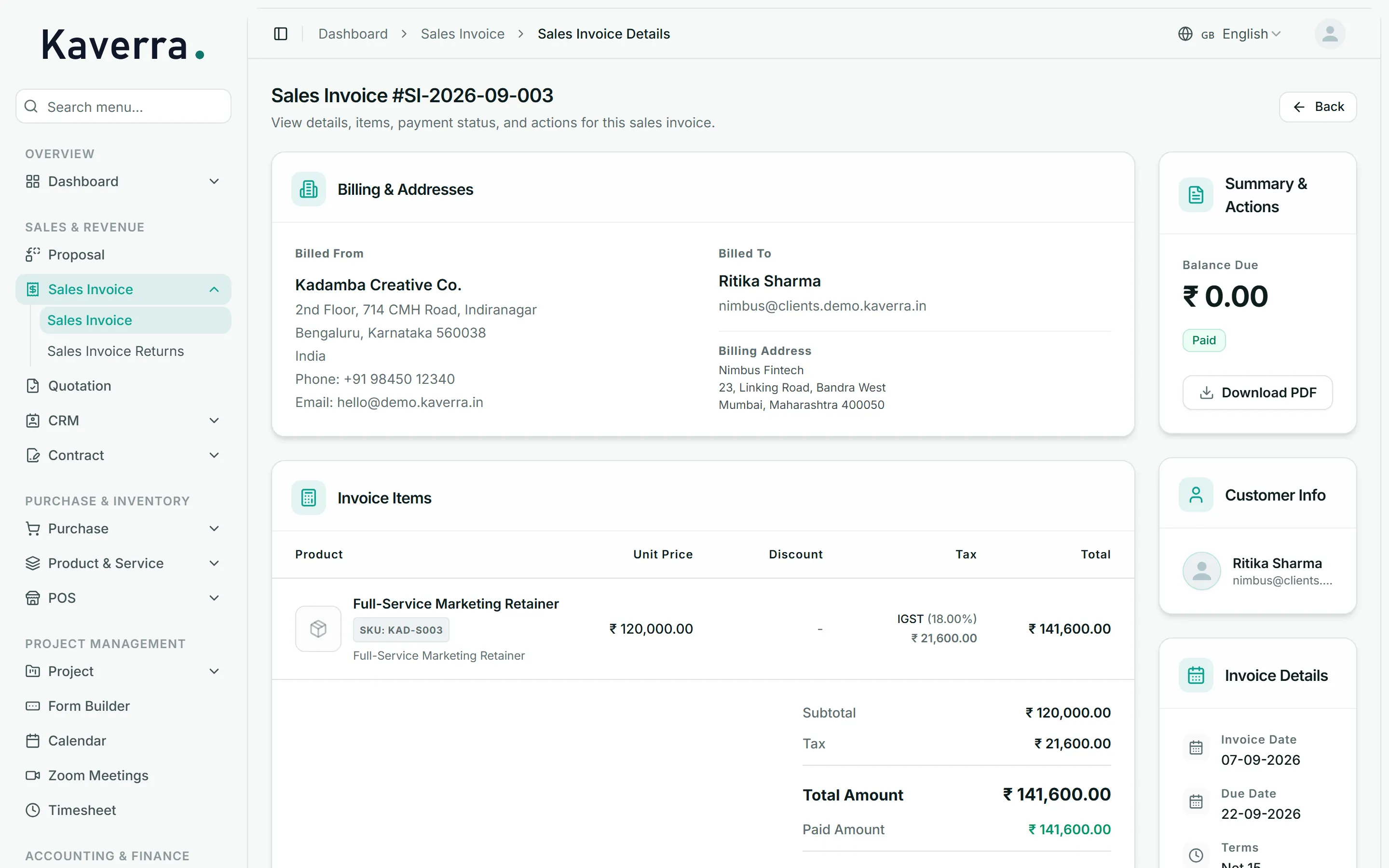The width and height of the screenshot is (1389, 868).
Task: Click the magnifier icon in menu search
Action: click(x=31, y=106)
